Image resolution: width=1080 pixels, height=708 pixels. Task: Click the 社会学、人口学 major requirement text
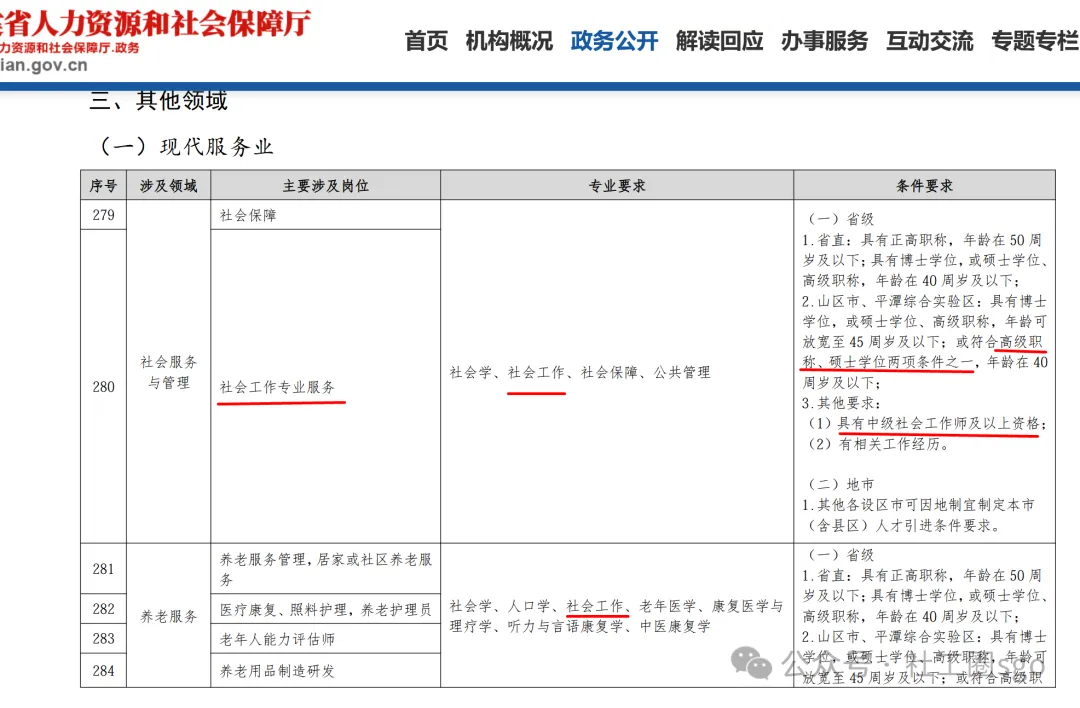[x=499, y=606]
